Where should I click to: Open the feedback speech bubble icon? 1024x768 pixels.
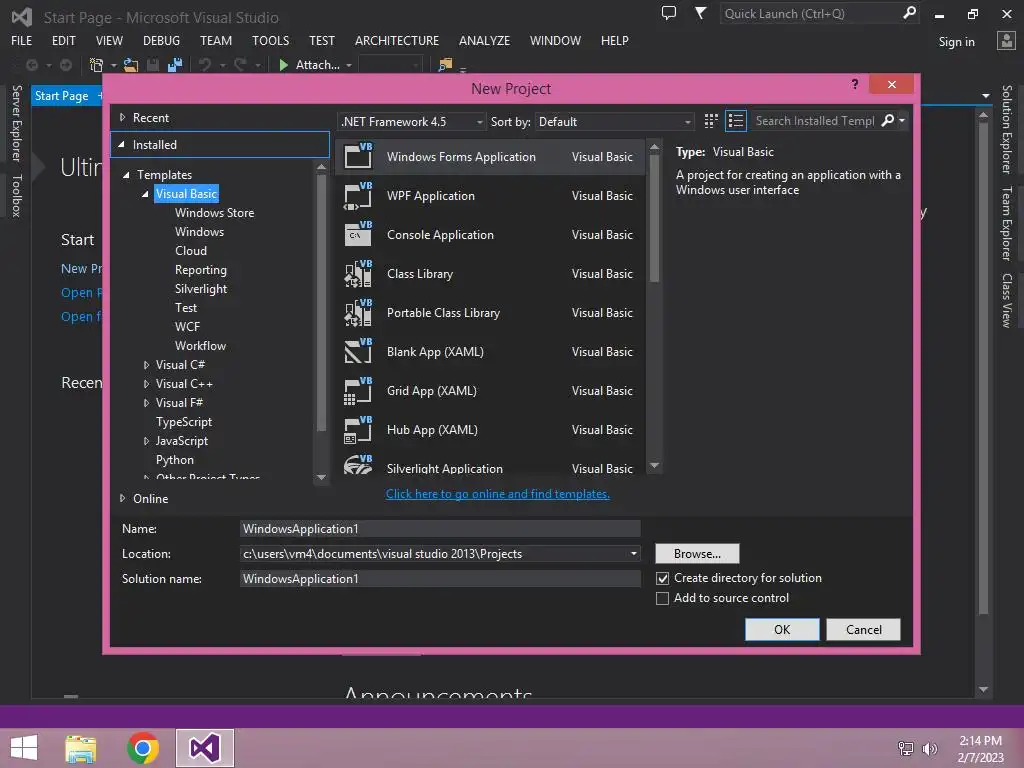[x=669, y=12]
